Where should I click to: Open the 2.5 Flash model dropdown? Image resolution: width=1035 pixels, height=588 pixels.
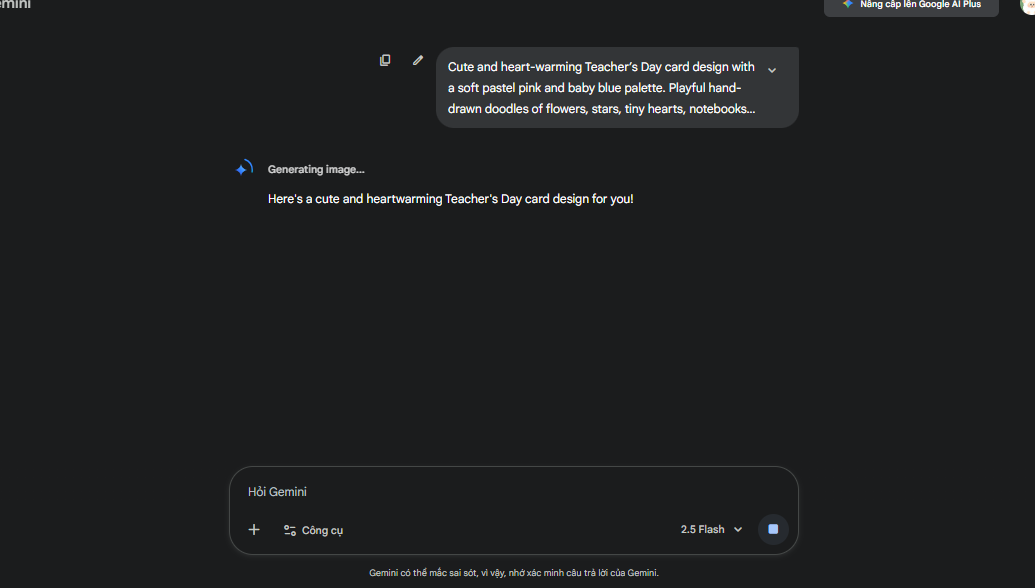click(x=711, y=529)
